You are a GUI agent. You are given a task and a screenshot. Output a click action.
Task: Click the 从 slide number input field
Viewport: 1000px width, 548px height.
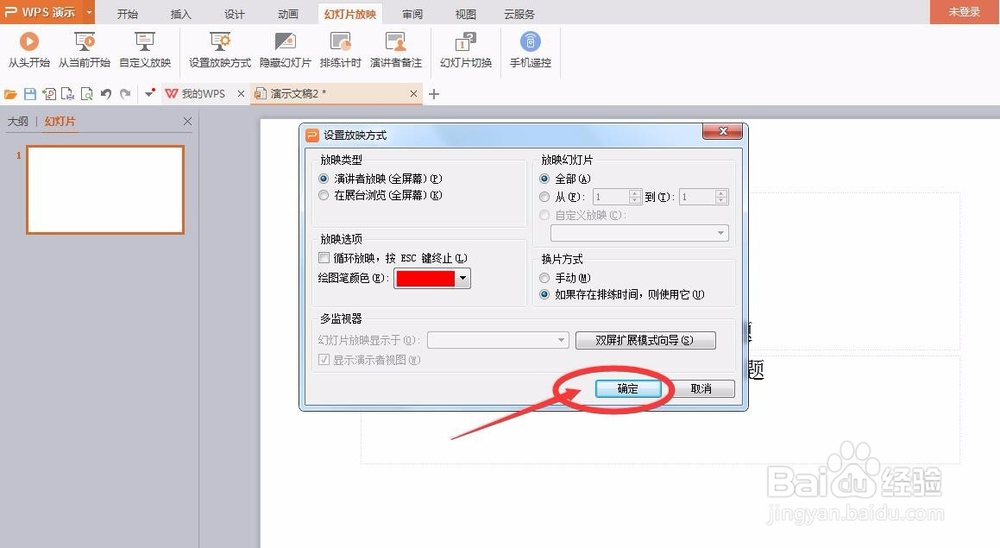[610, 197]
